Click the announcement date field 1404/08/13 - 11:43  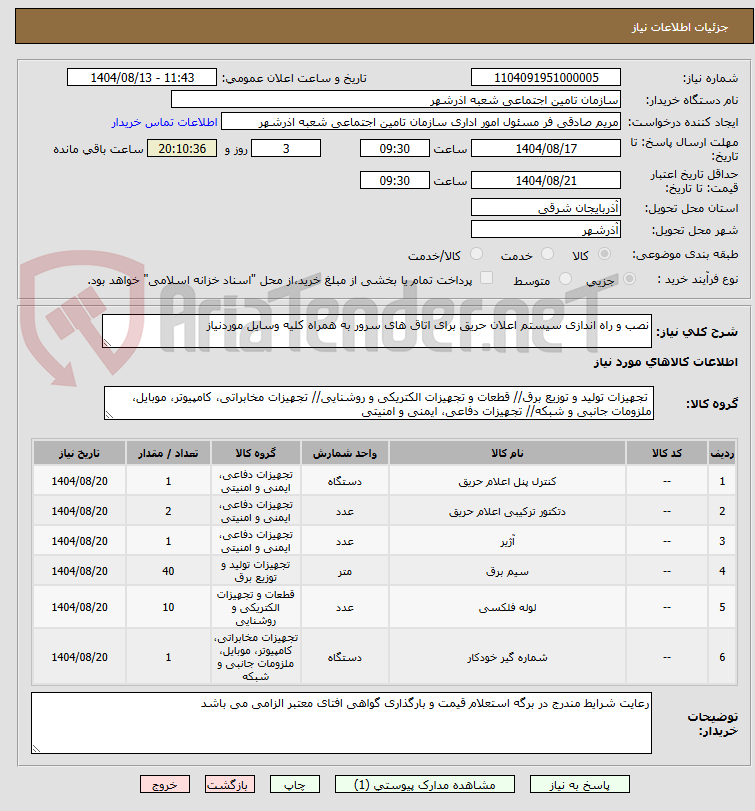142,78
